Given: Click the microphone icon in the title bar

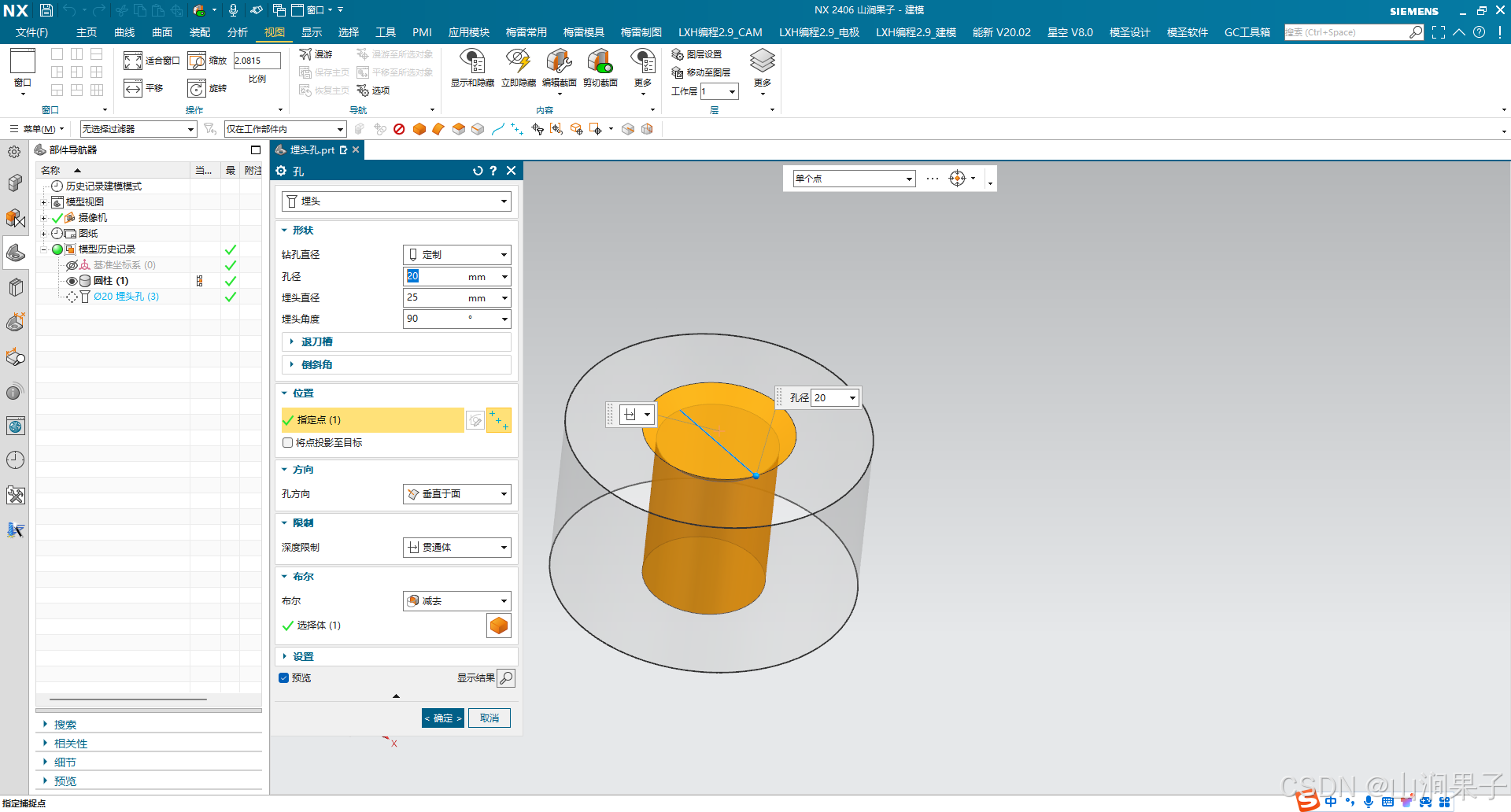Looking at the screenshot, I should [x=233, y=10].
